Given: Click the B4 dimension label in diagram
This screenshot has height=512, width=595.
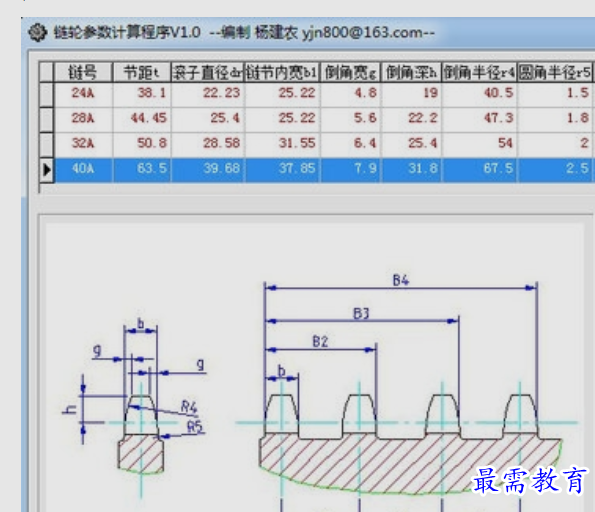Looking at the screenshot, I should (x=401, y=280).
